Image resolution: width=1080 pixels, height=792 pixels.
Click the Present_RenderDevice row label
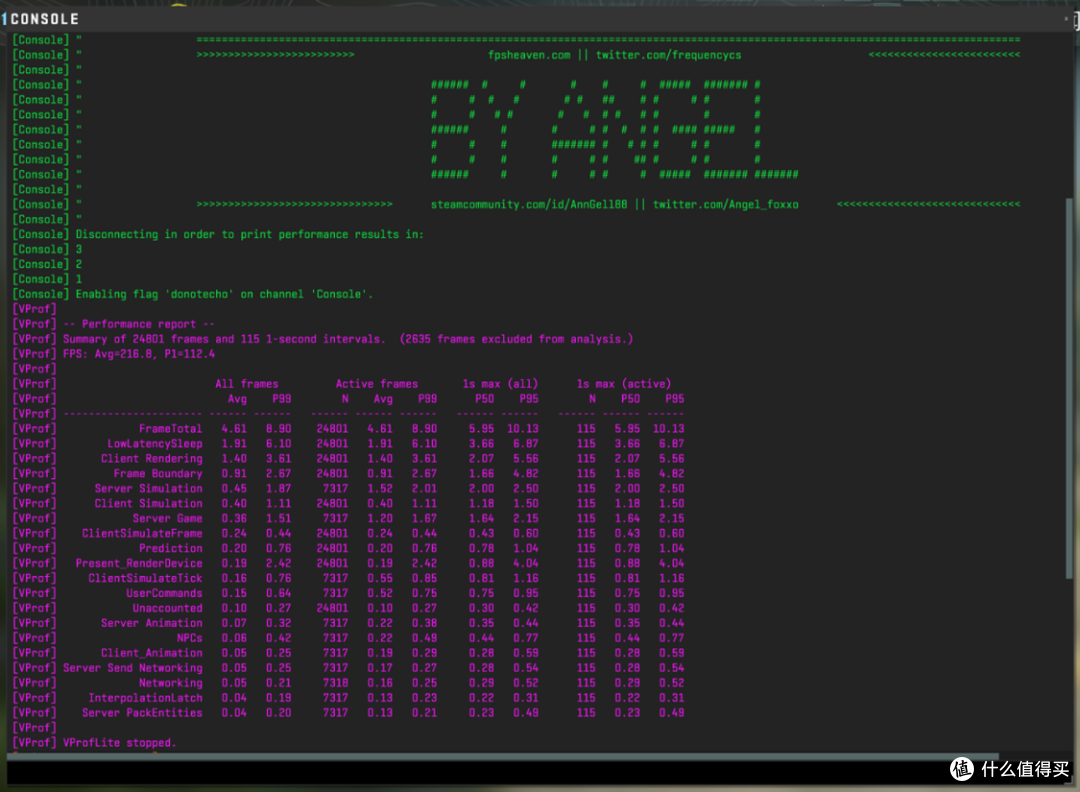(139, 563)
